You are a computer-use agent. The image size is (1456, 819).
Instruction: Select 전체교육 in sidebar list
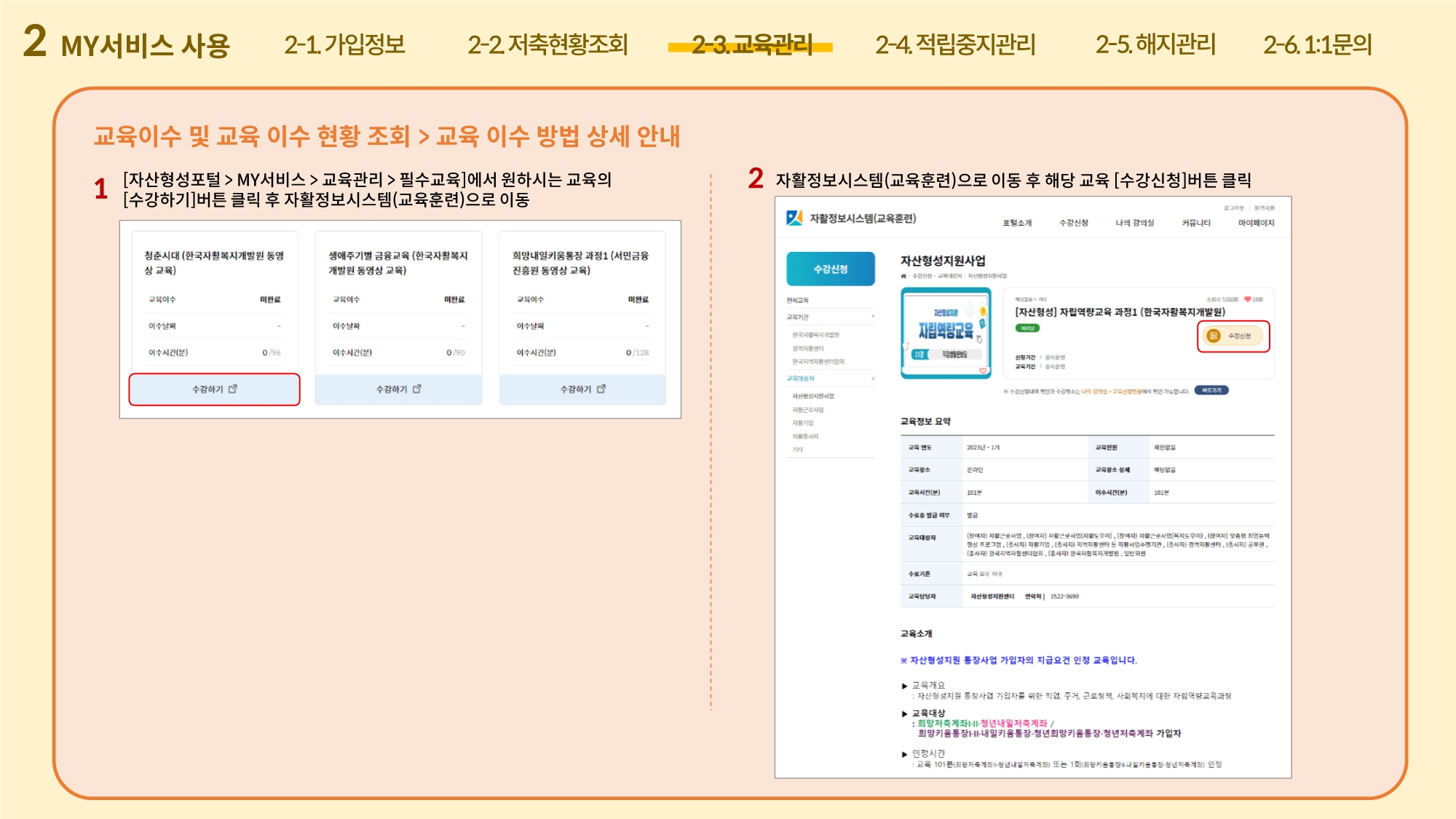(x=797, y=301)
